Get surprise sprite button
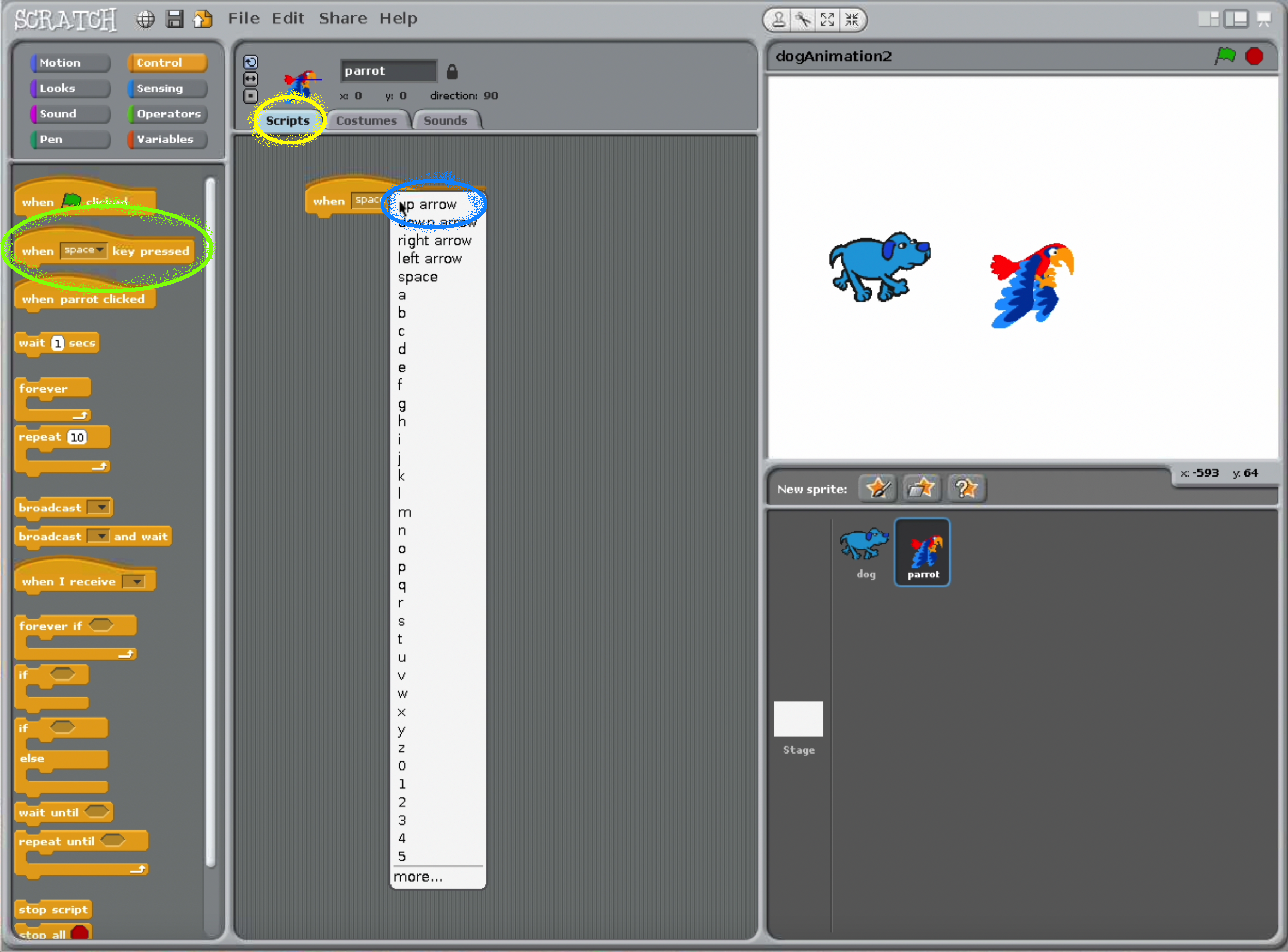The image size is (1288, 952). pos(966,489)
